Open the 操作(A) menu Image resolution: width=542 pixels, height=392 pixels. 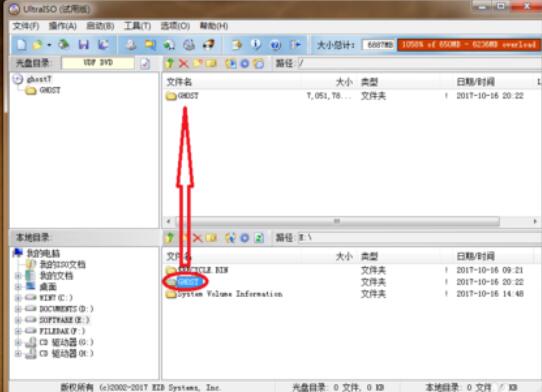pos(63,26)
